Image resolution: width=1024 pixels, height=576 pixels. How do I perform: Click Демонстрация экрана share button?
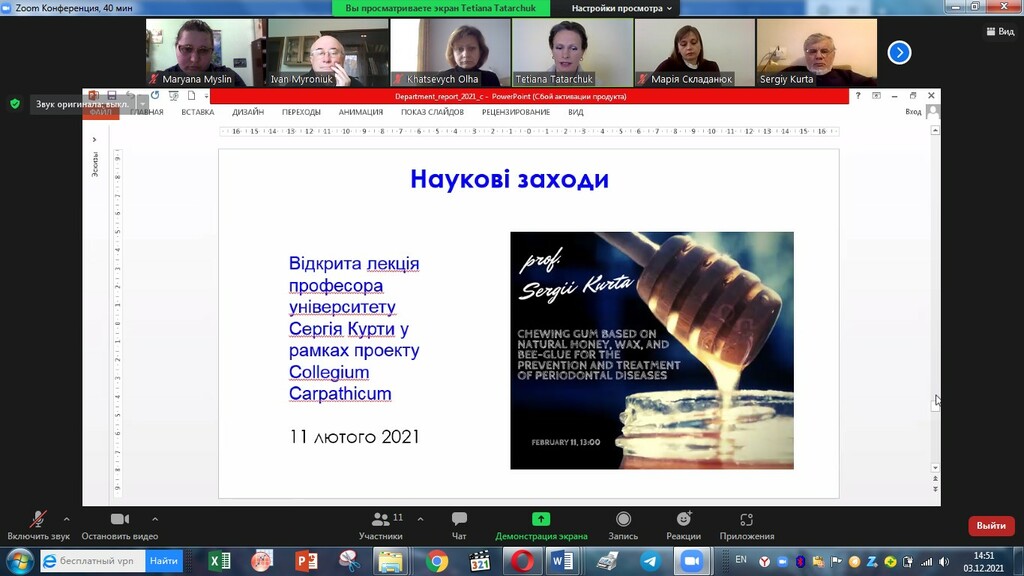pos(541,526)
